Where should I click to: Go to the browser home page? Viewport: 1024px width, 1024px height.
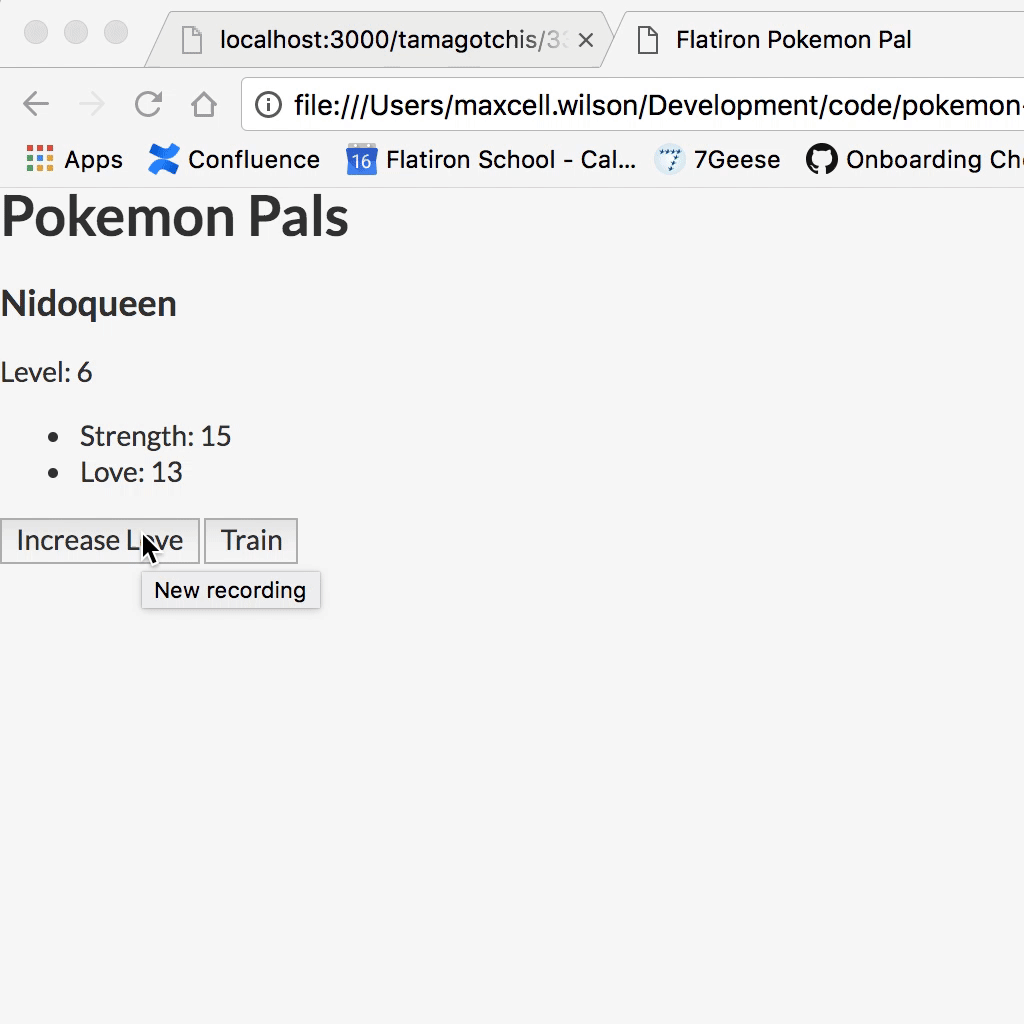click(x=204, y=104)
